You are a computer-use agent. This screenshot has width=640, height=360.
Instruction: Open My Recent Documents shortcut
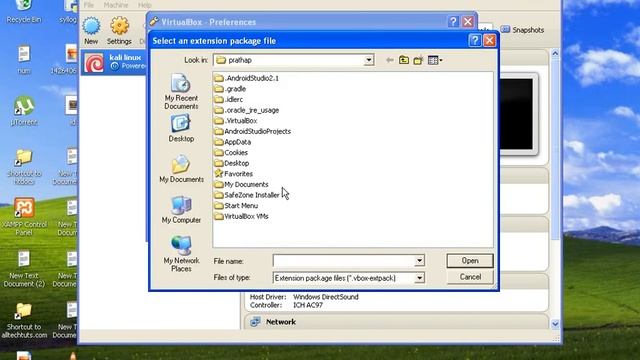[x=181, y=91]
